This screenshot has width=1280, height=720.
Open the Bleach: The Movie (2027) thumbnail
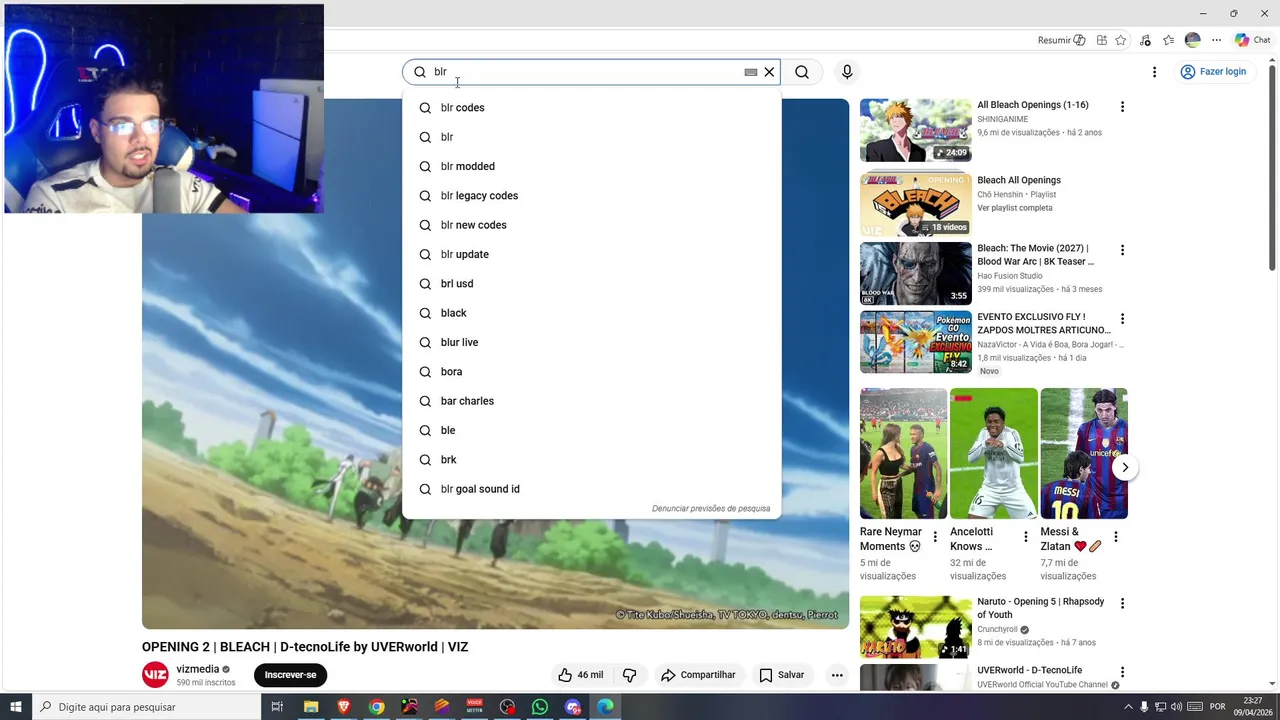tap(916, 274)
